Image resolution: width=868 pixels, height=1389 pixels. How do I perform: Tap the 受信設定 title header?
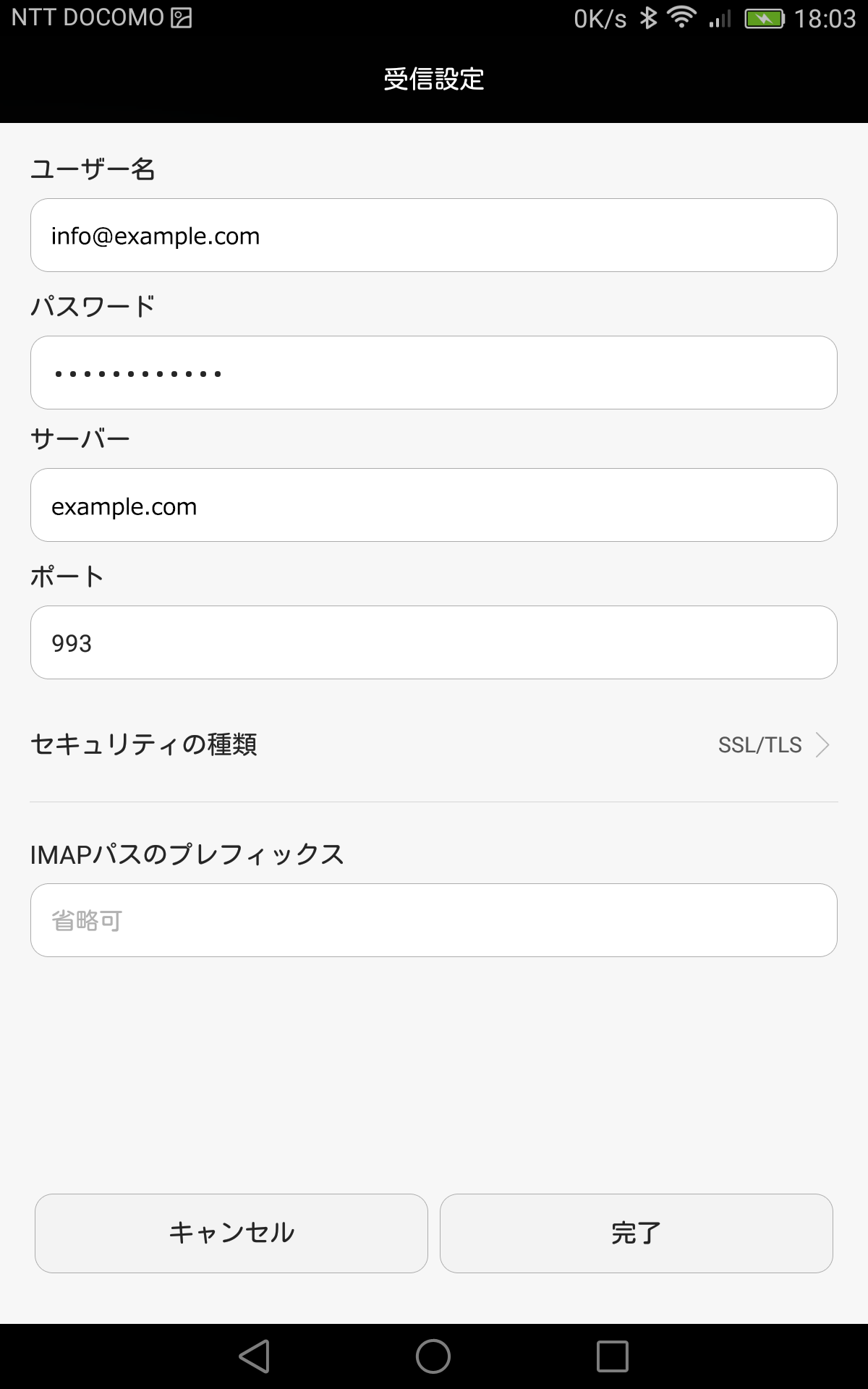434,79
